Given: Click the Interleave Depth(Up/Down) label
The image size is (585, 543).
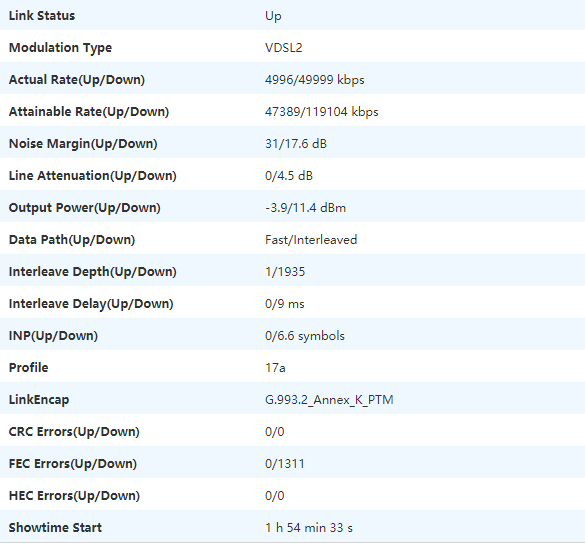Looking at the screenshot, I should [x=93, y=272].
